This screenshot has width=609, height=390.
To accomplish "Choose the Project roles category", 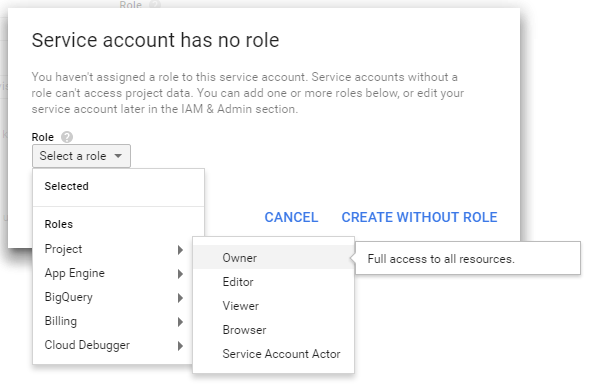I will 113,249.
